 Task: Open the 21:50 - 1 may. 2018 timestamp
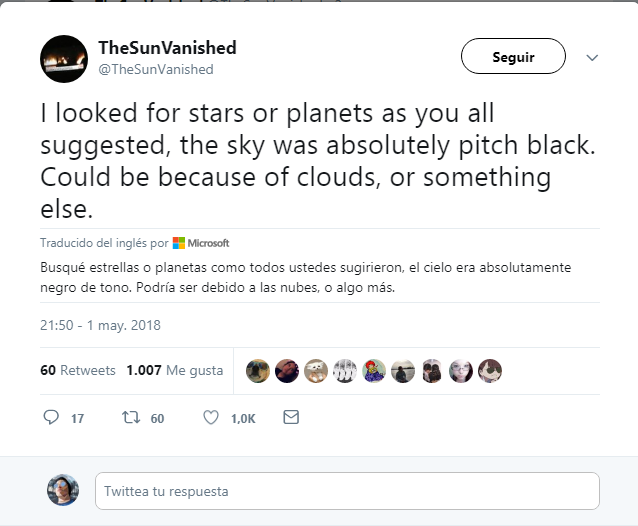tap(100, 325)
